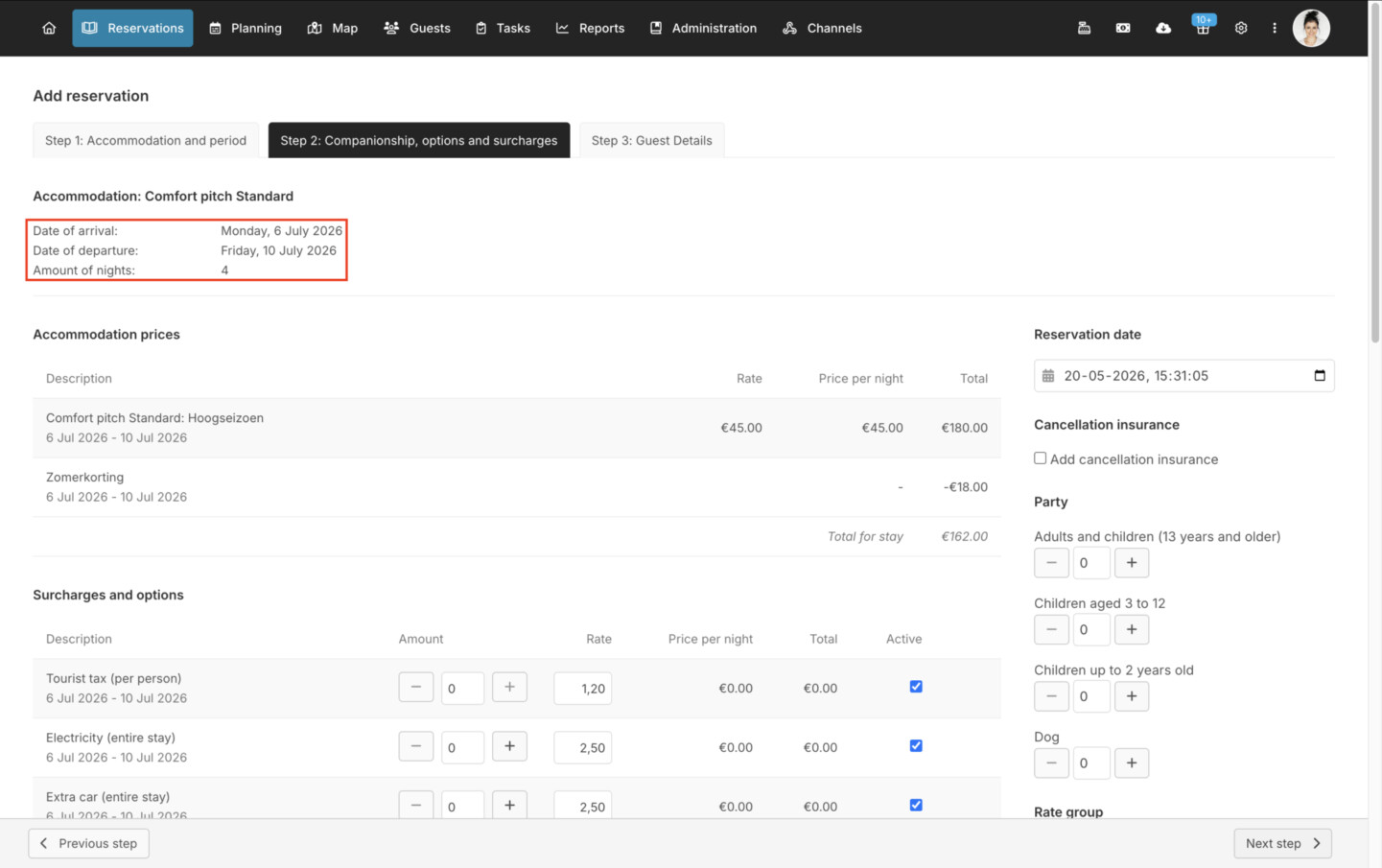
Task: Add a dog with the plus button
Action: [x=1132, y=763]
